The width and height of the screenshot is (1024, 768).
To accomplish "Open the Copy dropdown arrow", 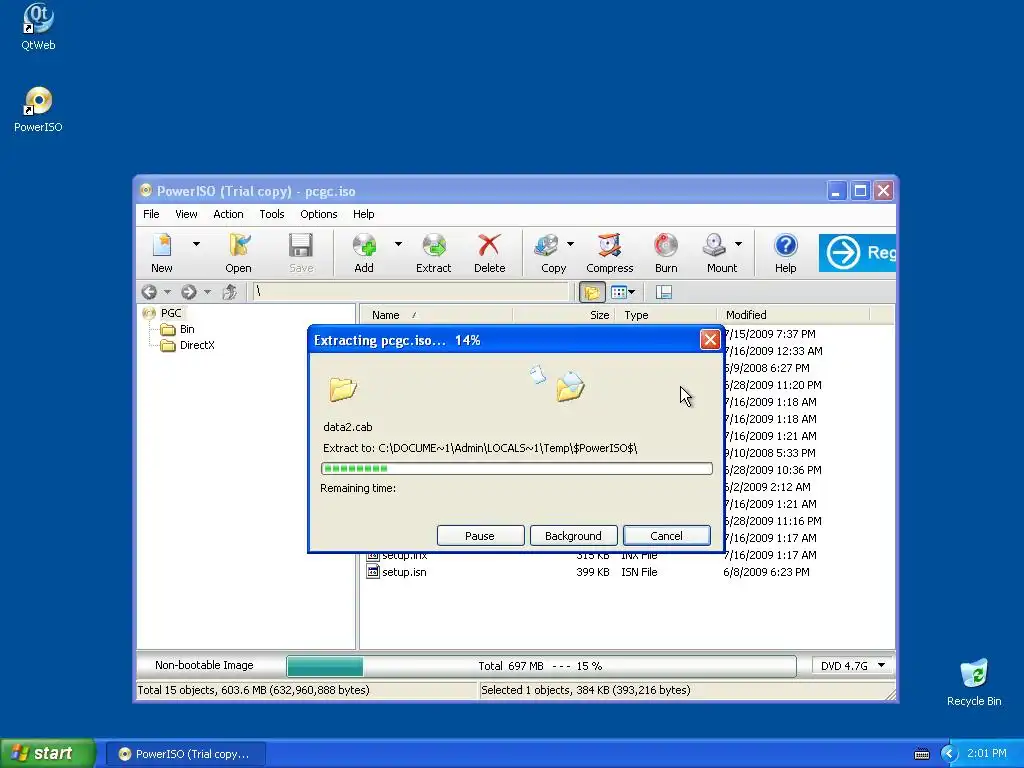I will (x=570, y=244).
